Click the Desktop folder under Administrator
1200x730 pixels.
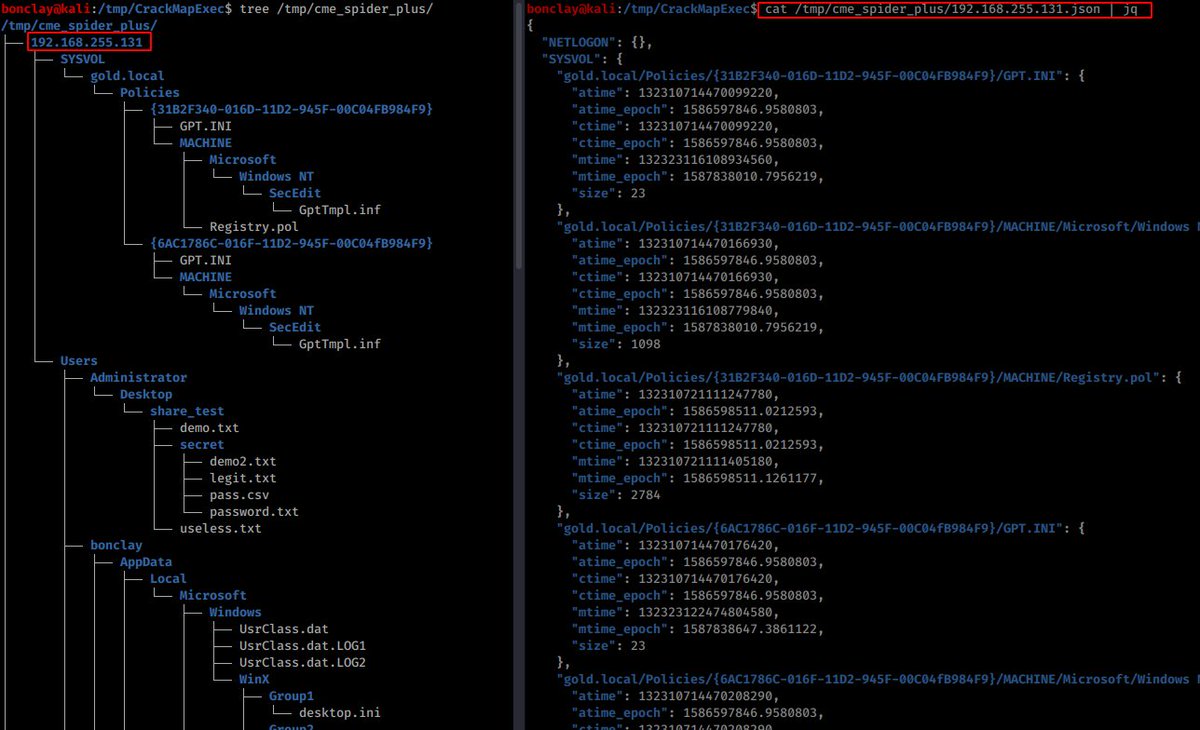point(146,394)
